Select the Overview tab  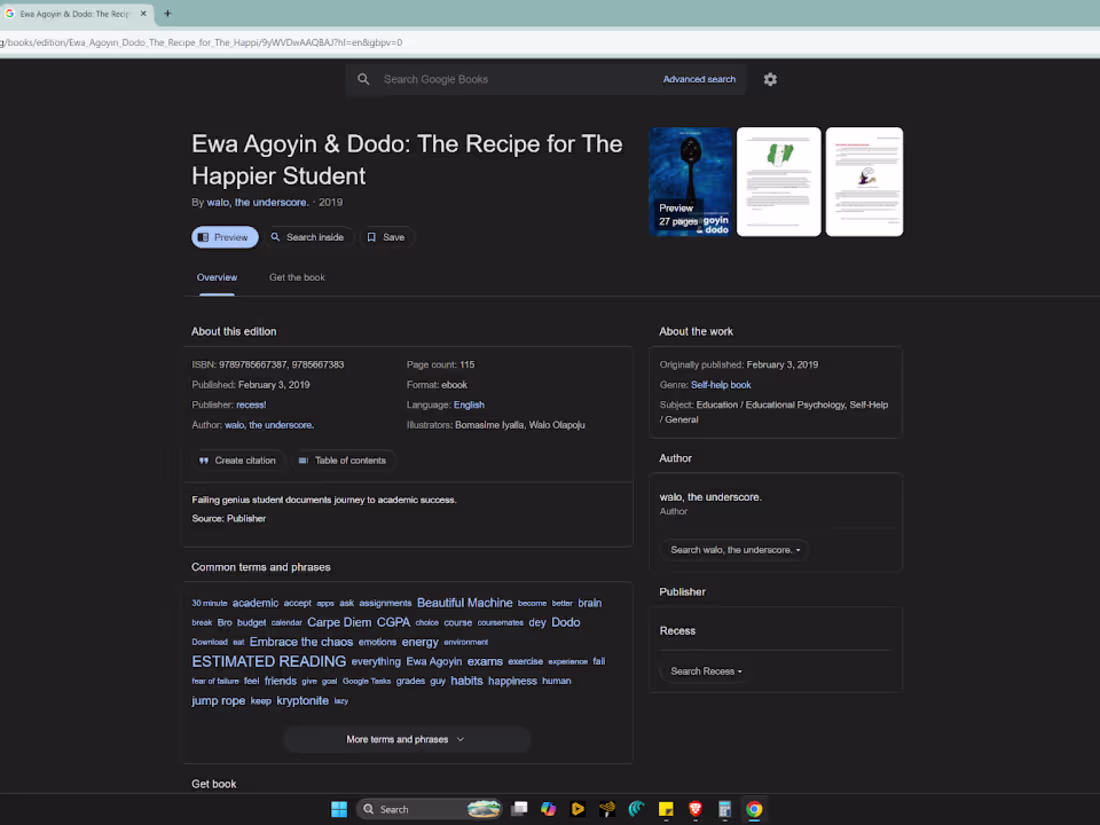pyautogui.click(x=217, y=277)
